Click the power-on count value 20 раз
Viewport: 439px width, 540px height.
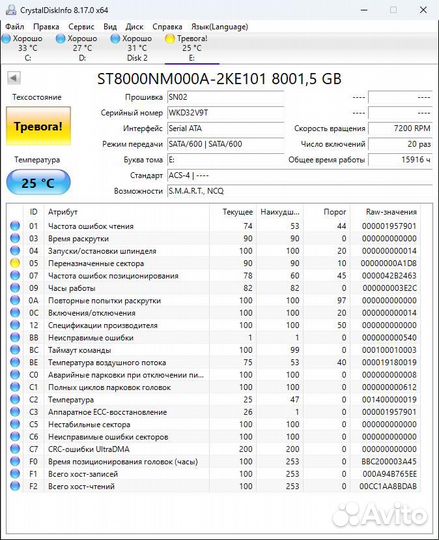[x=400, y=144]
